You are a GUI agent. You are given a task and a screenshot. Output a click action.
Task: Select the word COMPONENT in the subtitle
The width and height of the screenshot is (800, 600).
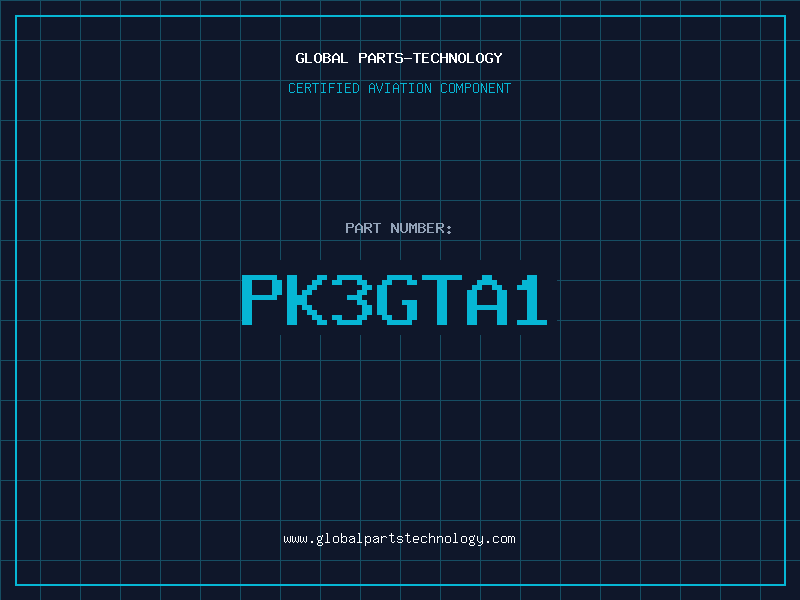475,88
